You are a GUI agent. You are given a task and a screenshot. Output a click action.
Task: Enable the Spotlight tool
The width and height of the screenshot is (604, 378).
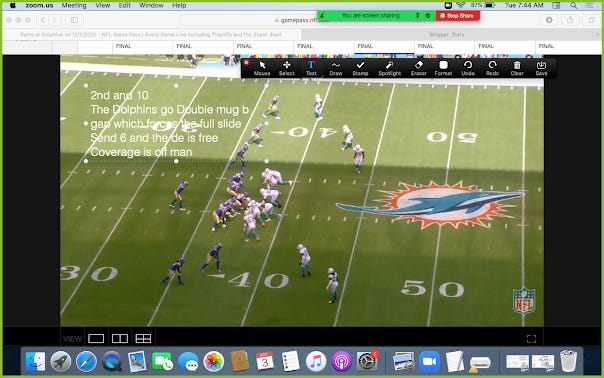coord(389,68)
